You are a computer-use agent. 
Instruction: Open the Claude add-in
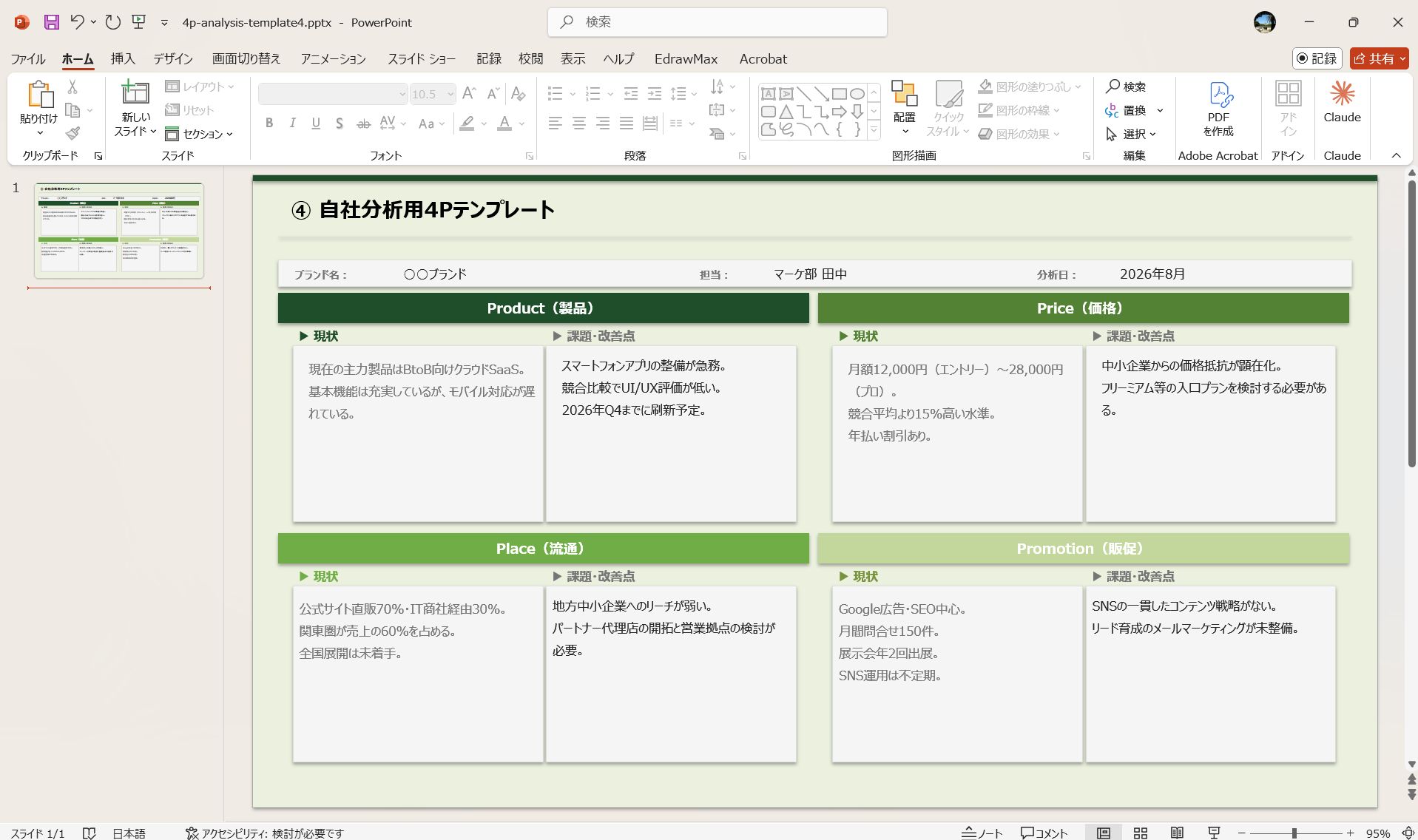(x=1342, y=101)
